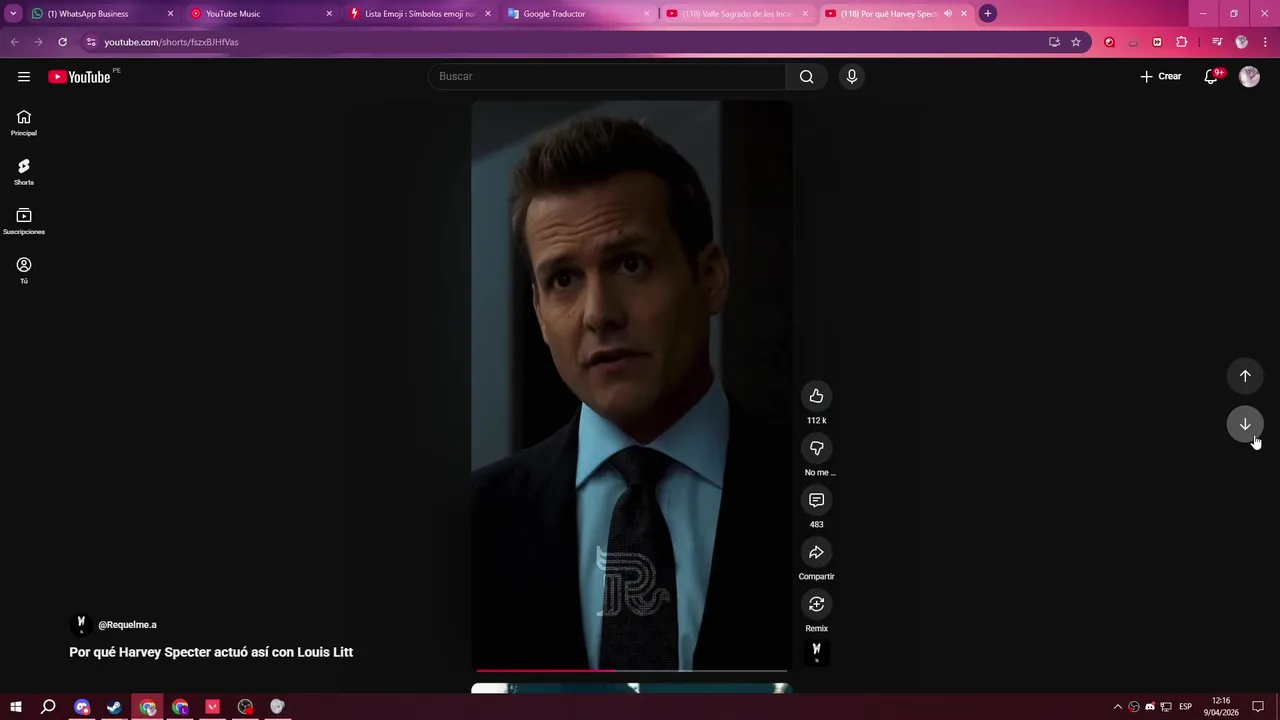Reload the page in Chrome
The width and height of the screenshot is (1280, 720).
62,42
